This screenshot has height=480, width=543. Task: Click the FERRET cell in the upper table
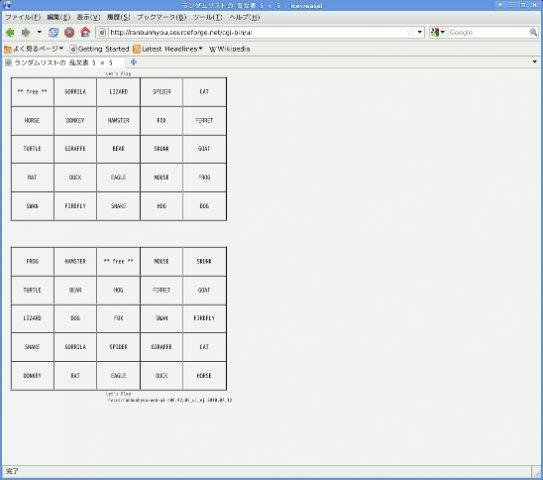pos(204,121)
